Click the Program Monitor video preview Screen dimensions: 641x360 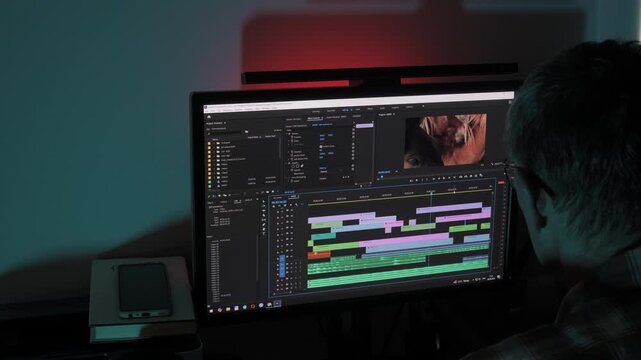pyautogui.click(x=445, y=140)
